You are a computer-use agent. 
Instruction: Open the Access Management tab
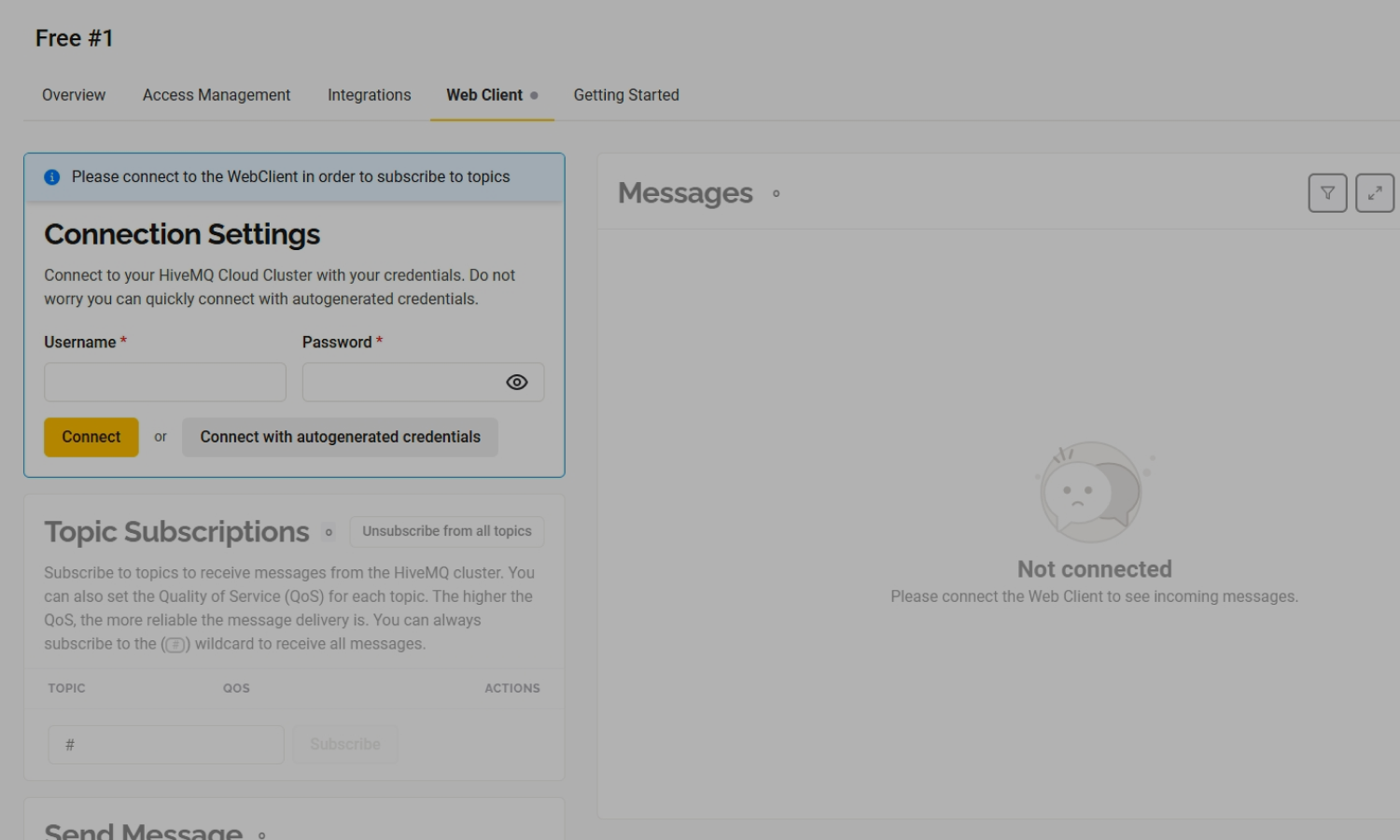coord(217,95)
